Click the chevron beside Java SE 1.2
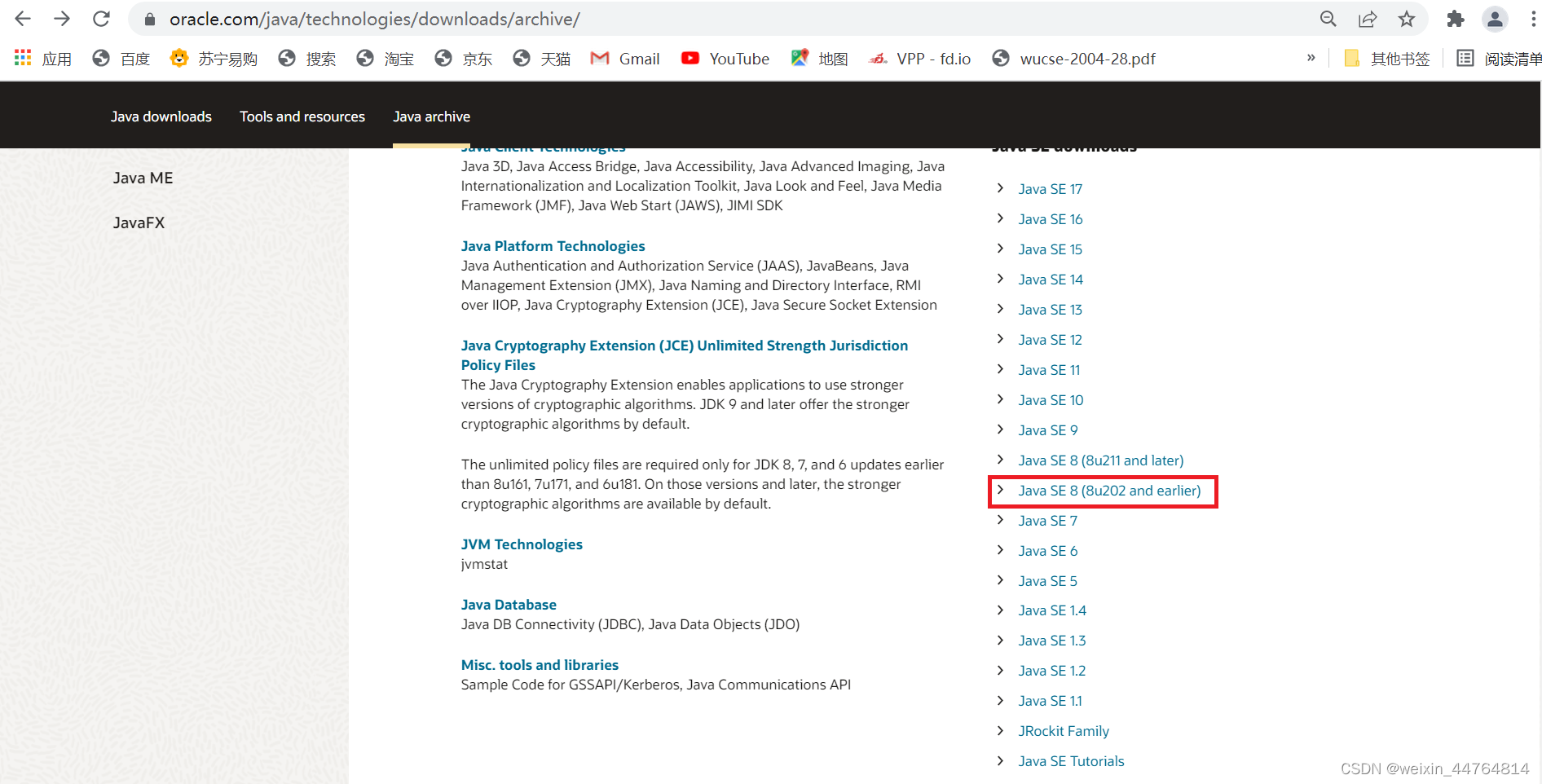 pos(1001,670)
